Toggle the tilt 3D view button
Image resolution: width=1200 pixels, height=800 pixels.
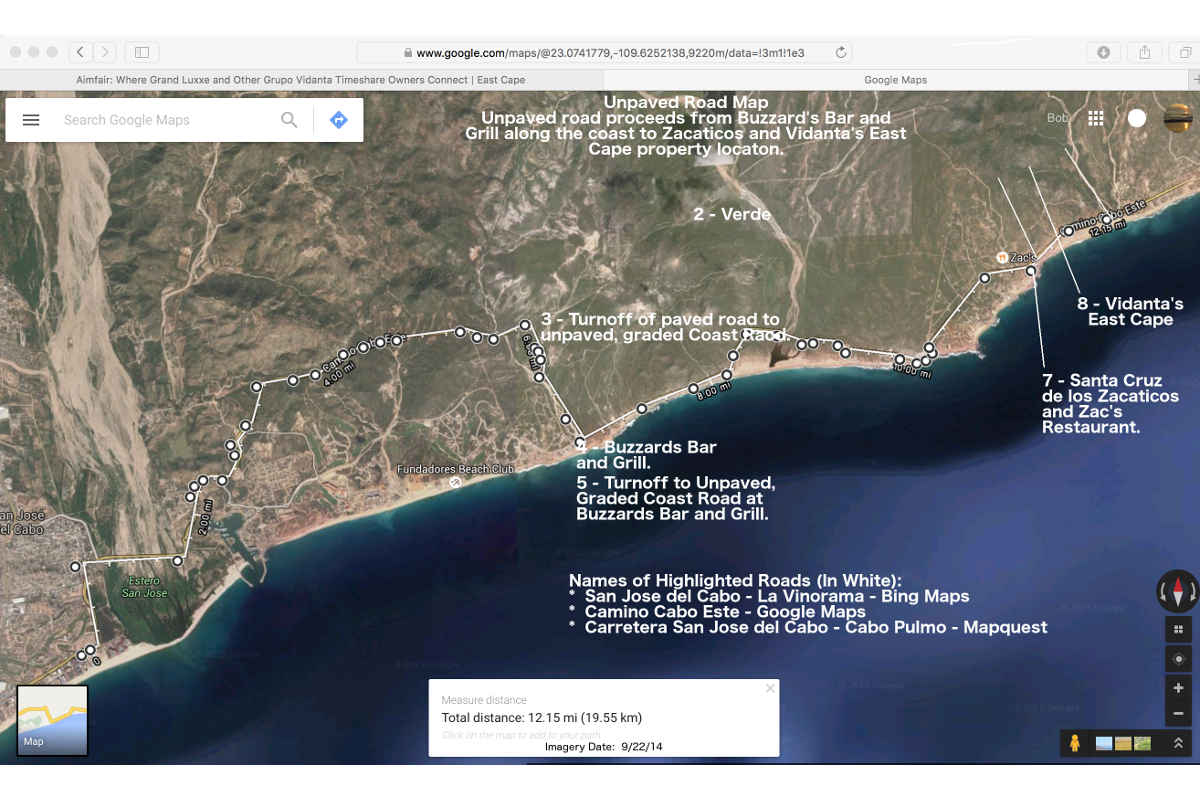pyautogui.click(x=1178, y=629)
